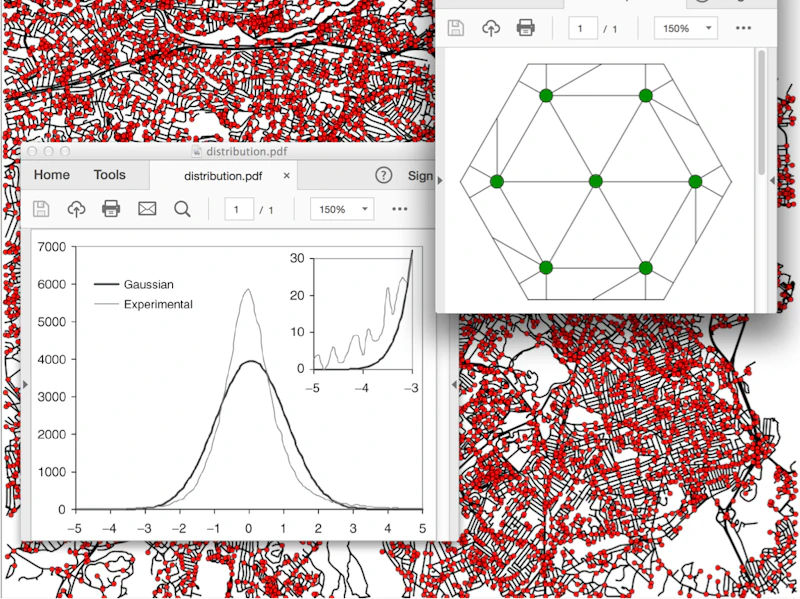Select the distribution.pdf document tab
This screenshot has height=599, width=800.
(223, 176)
